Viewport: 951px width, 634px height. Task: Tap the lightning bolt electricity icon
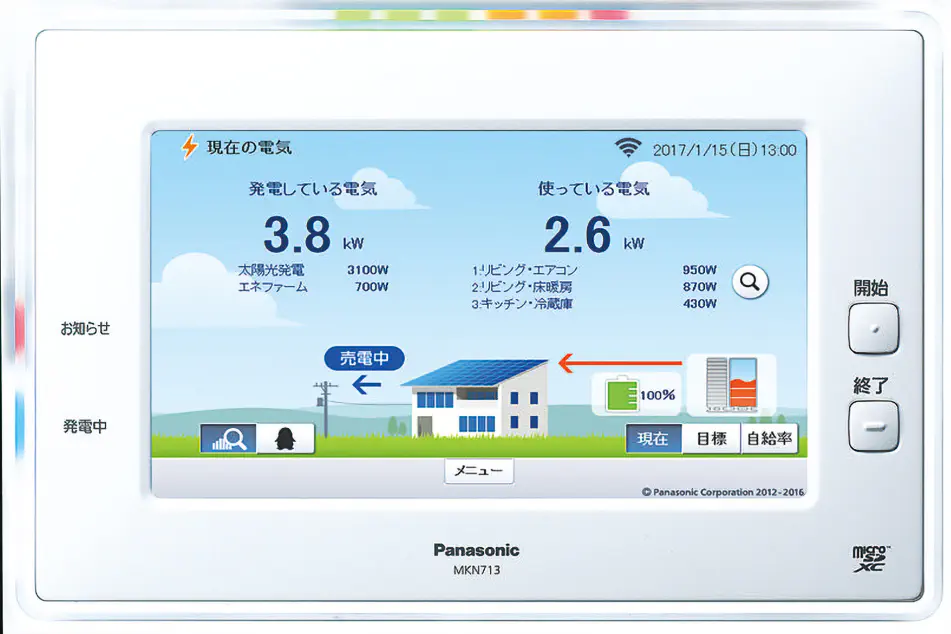[190, 147]
